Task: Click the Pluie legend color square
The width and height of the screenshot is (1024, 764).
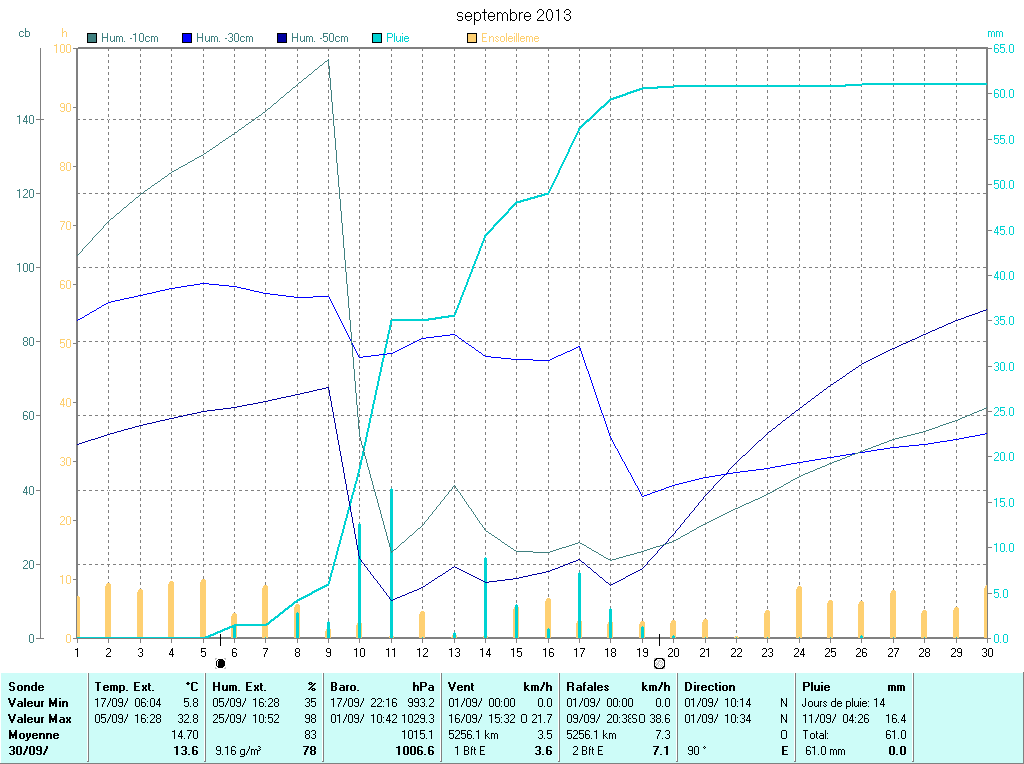Action: pos(377,38)
